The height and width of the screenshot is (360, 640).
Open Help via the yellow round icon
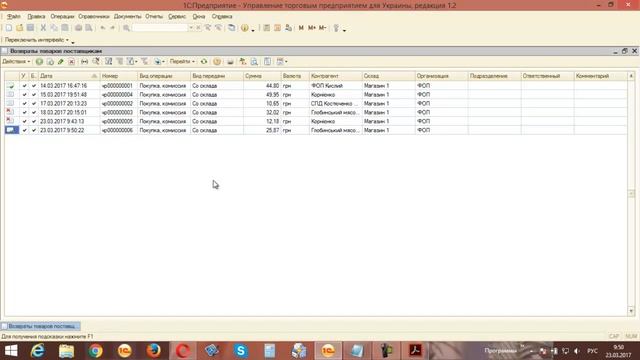[244, 28]
